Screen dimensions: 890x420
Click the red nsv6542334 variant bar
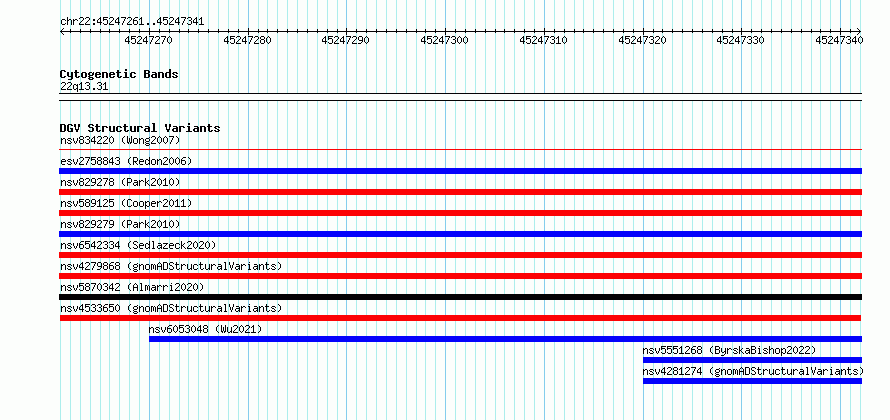(x=460, y=255)
